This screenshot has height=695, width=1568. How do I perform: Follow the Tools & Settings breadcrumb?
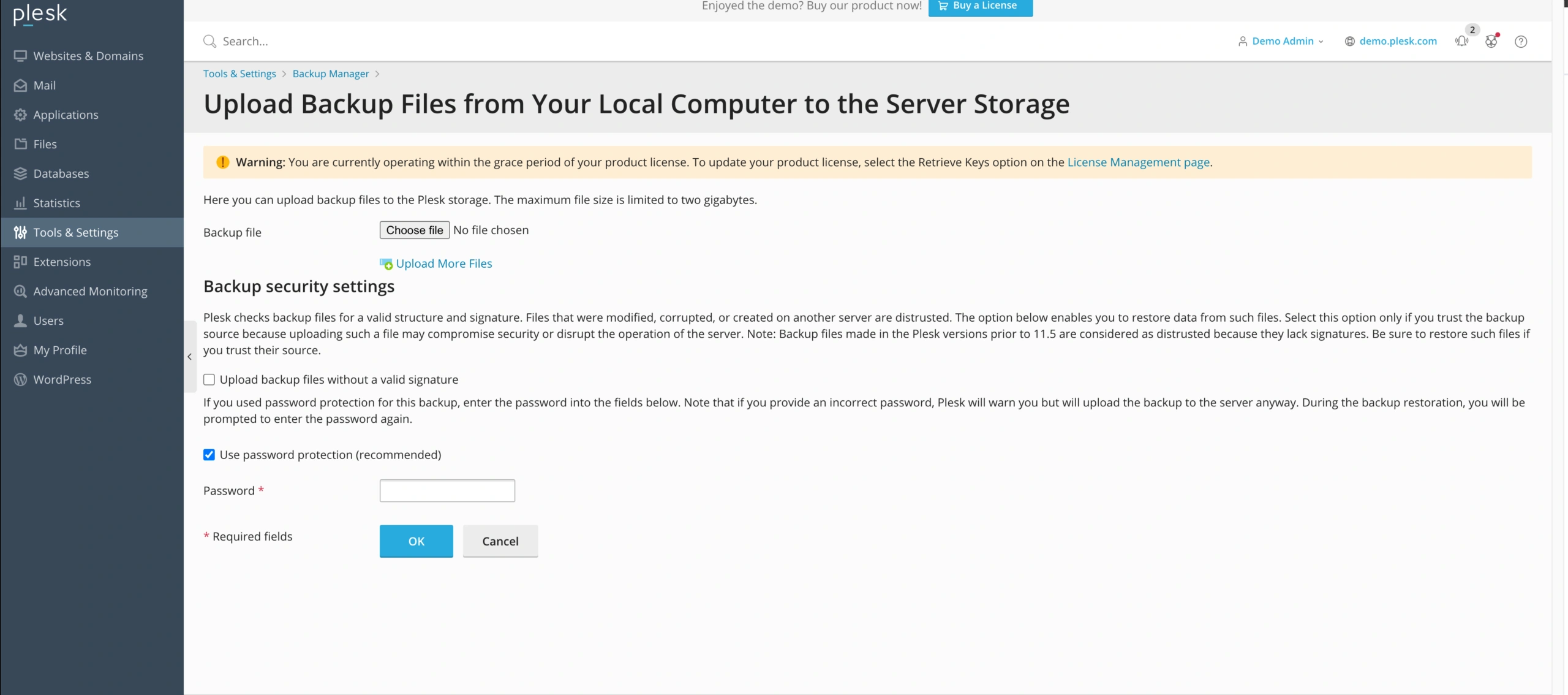coord(239,74)
